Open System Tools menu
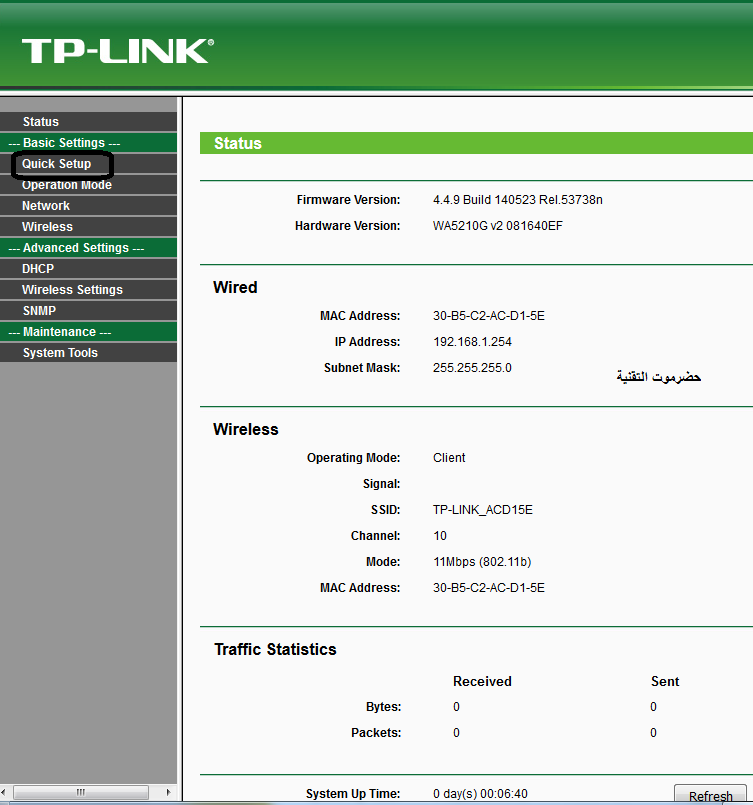 coord(60,353)
